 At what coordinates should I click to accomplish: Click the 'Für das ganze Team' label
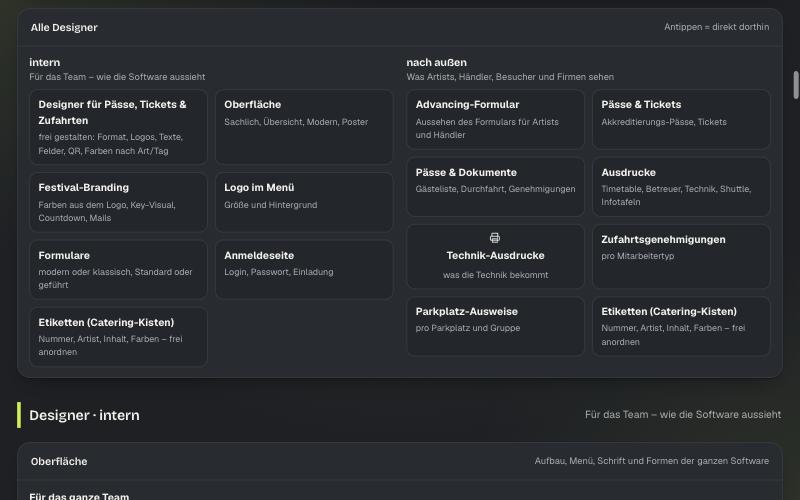click(x=79, y=496)
